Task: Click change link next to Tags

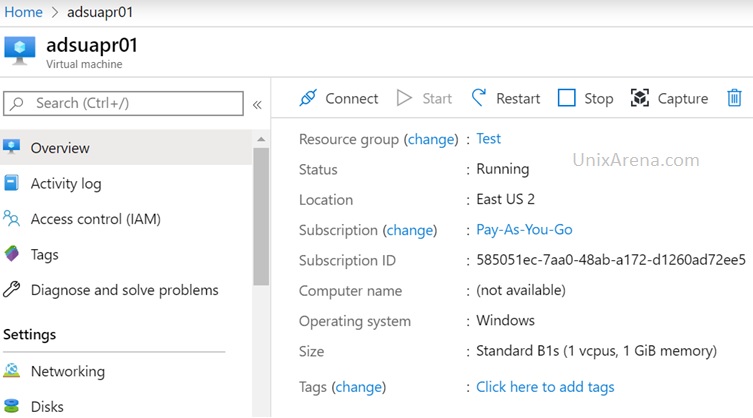Action: [x=358, y=387]
